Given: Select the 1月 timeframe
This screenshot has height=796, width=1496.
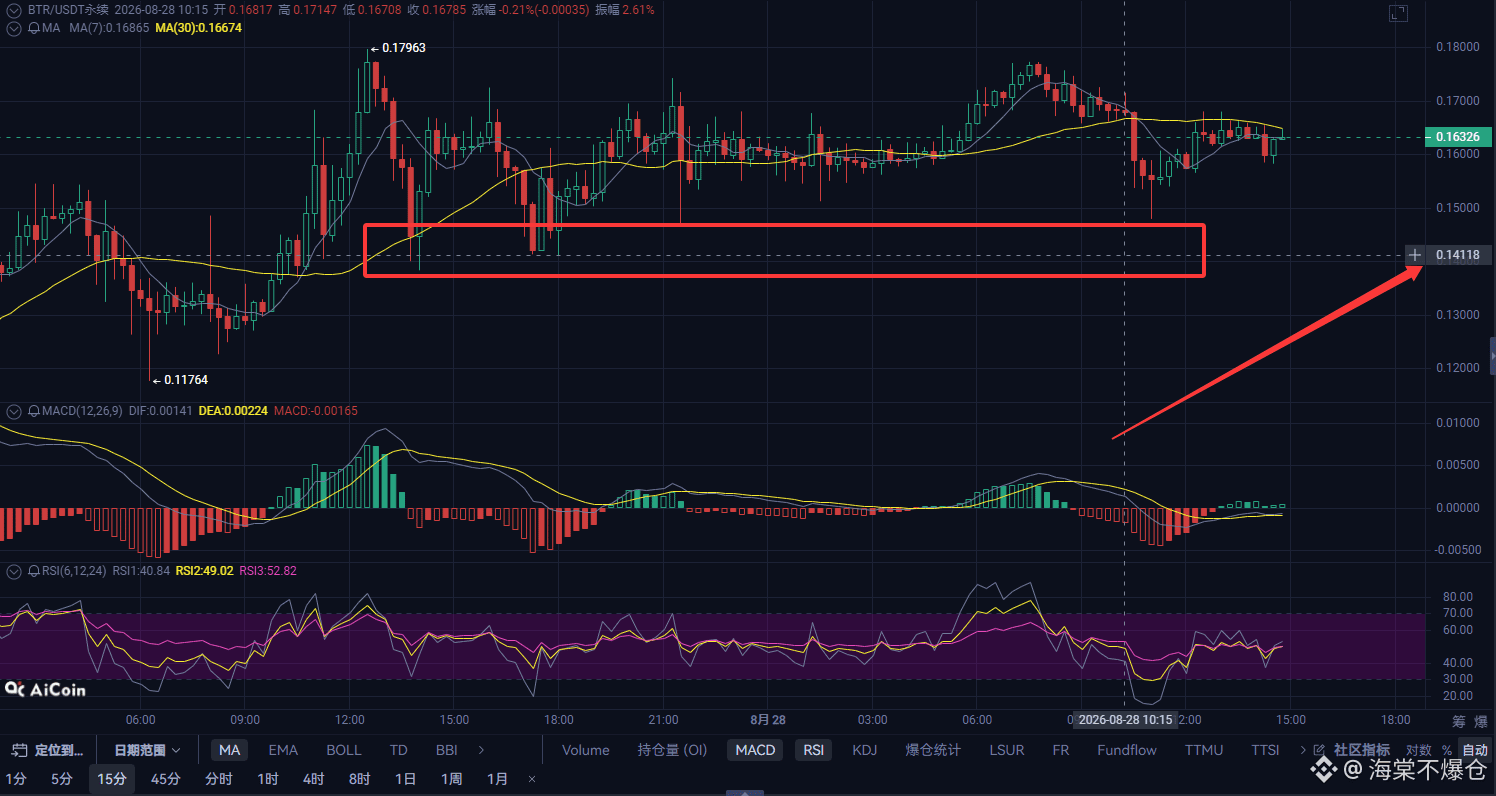Looking at the screenshot, I should pyautogui.click(x=497, y=779).
